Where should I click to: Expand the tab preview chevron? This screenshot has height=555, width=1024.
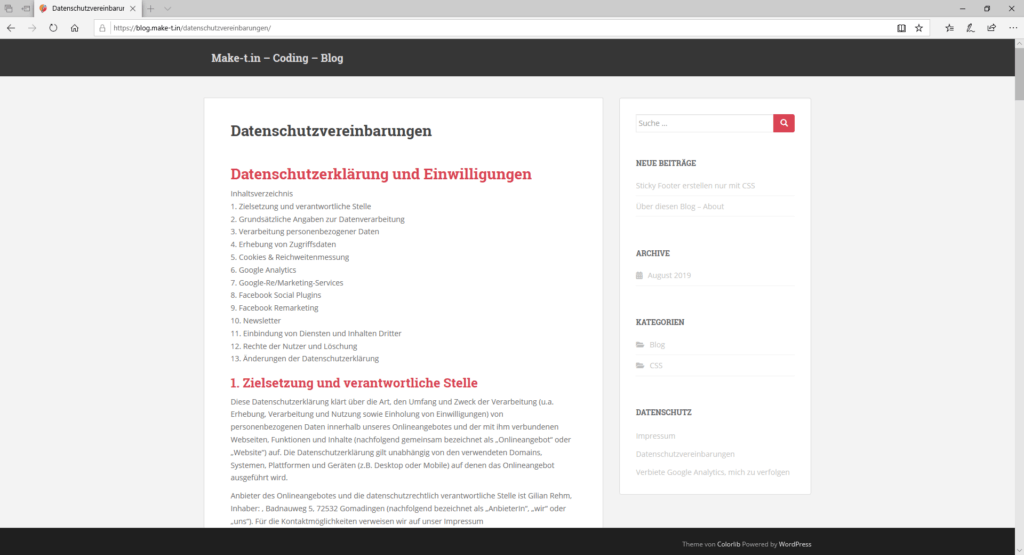[168, 8]
